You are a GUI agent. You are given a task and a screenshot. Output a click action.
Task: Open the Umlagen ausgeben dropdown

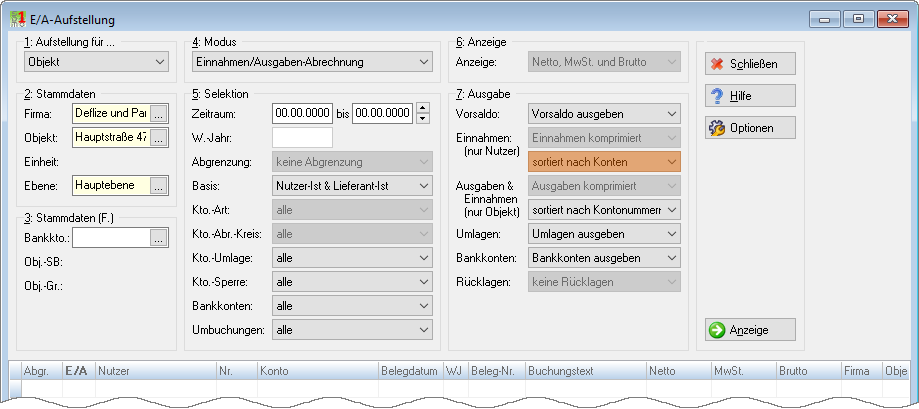pyautogui.click(x=604, y=234)
